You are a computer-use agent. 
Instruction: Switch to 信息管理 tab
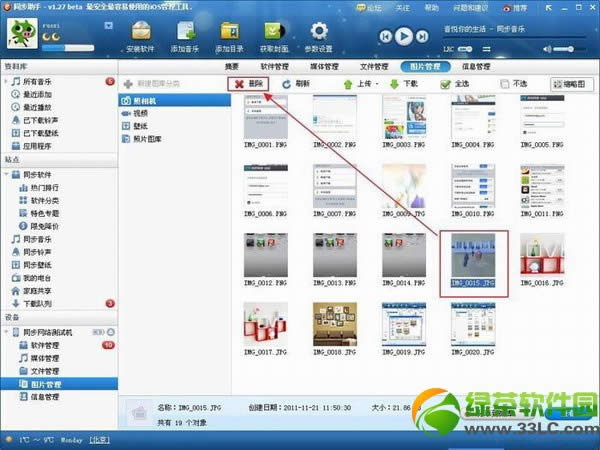pyautogui.click(x=476, y=67)
